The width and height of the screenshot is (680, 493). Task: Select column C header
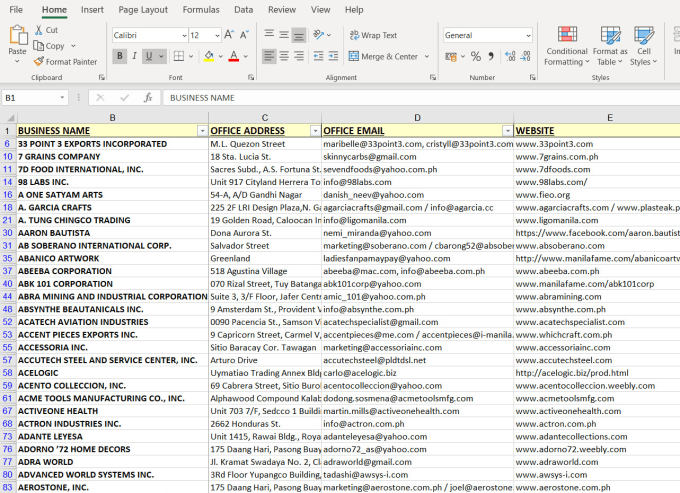pyautogui.click(x=265, y=118)
